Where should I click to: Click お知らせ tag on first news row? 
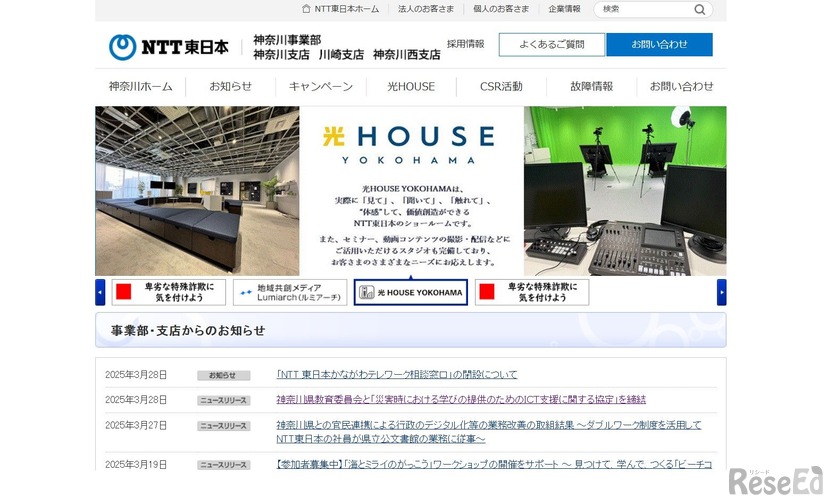click(x=224, y=375)
